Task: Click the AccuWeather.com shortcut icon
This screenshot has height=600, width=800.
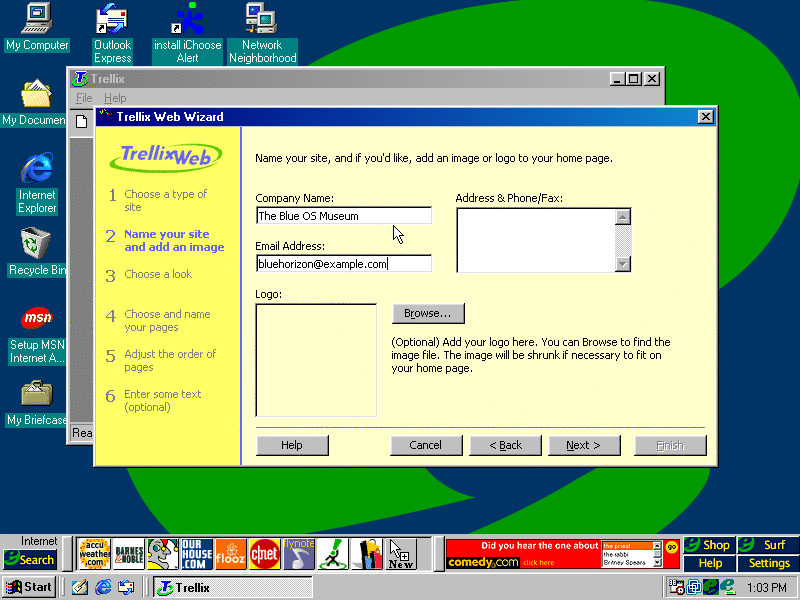Action: [95, 554]
